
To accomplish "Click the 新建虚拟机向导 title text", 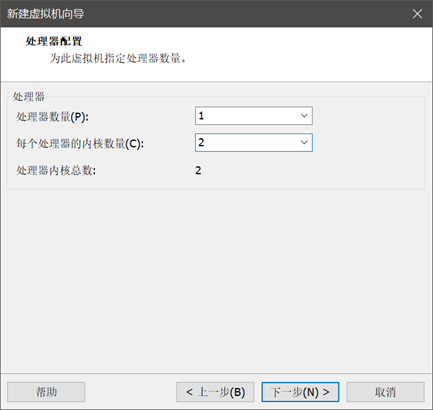I will [46, 14].
